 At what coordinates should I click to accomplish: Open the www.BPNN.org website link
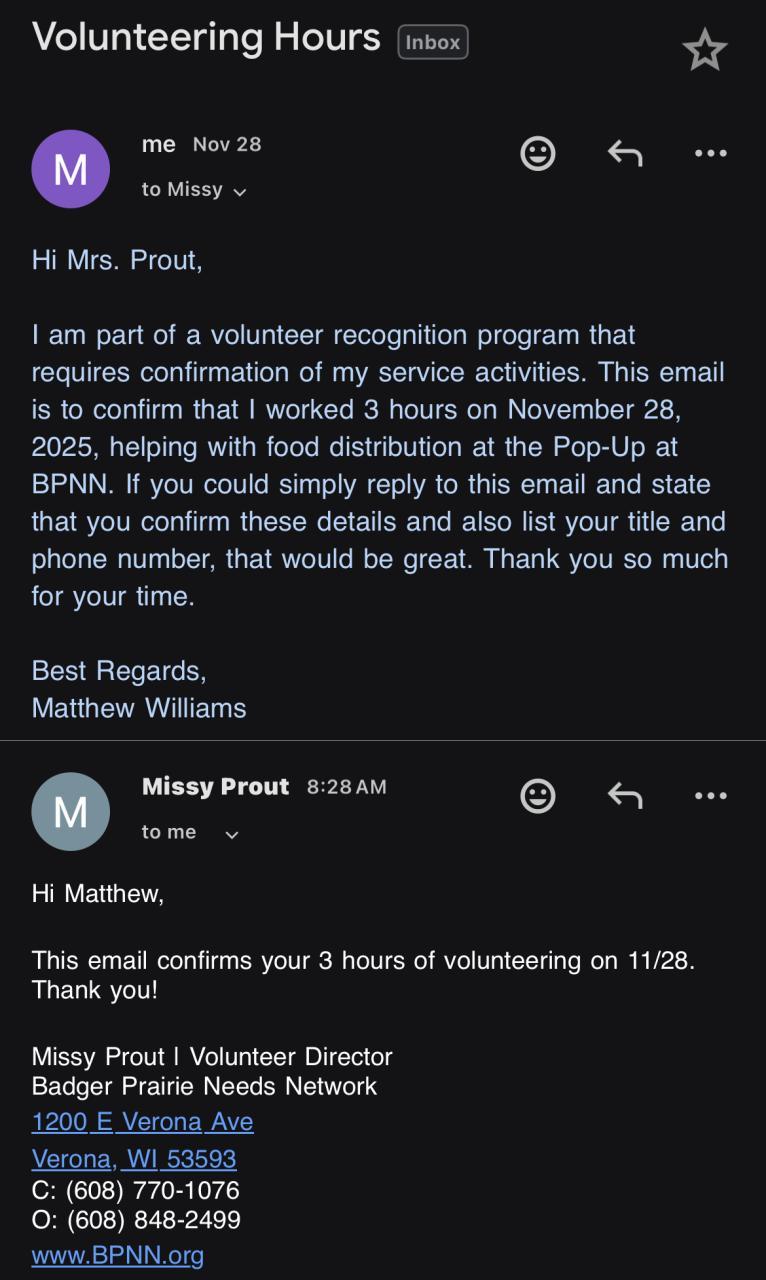click(x=118, y=1255)
